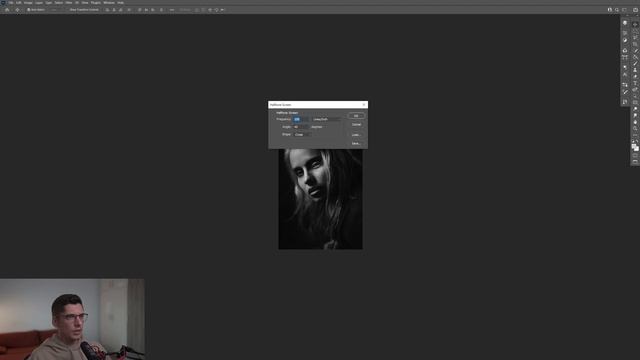Viewport: 640px width, 360px height.
Task: Click the Frequency input field
Action: [x=301, y=119]
